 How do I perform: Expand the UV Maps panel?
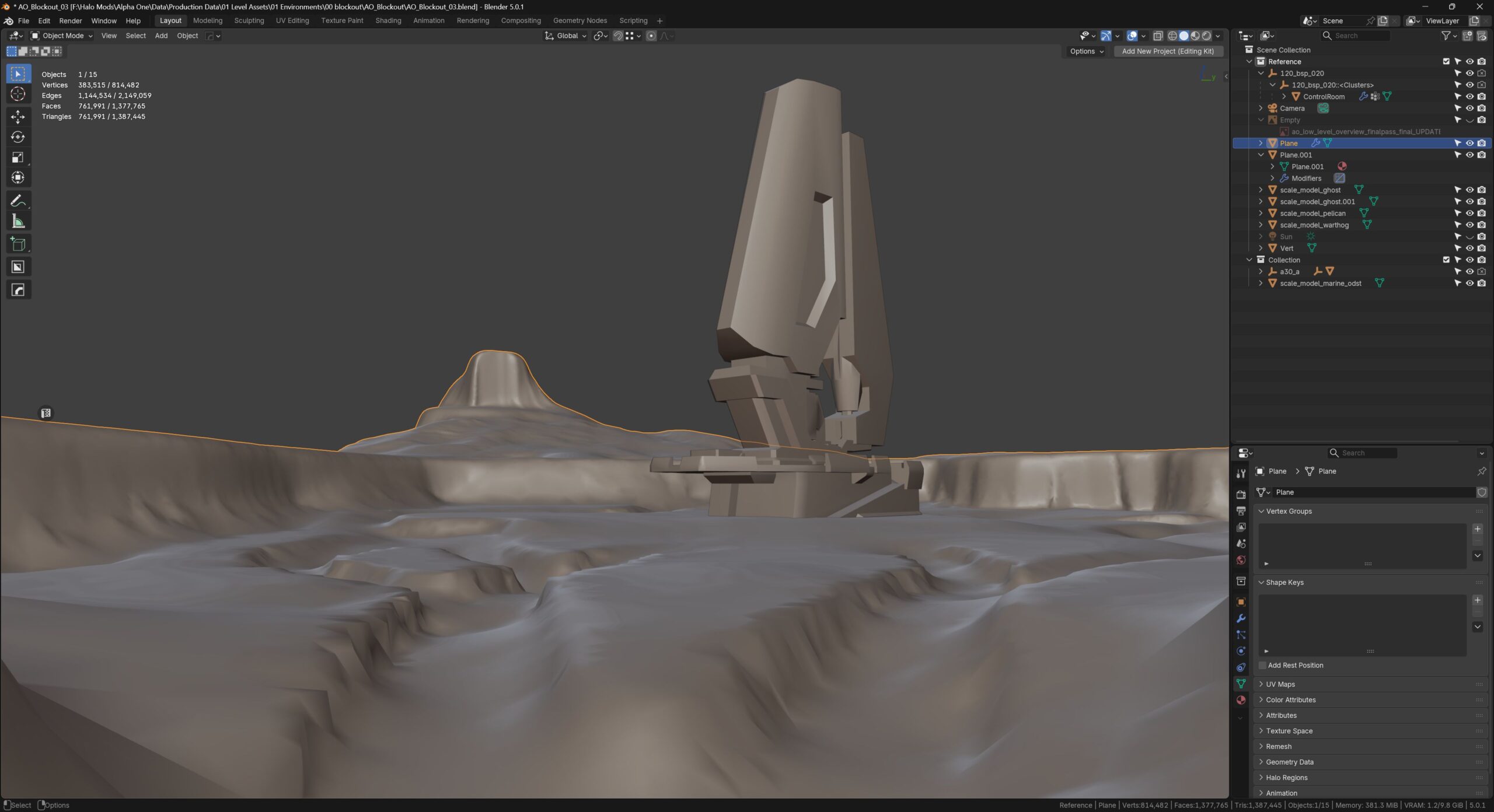pos(1280,684)
